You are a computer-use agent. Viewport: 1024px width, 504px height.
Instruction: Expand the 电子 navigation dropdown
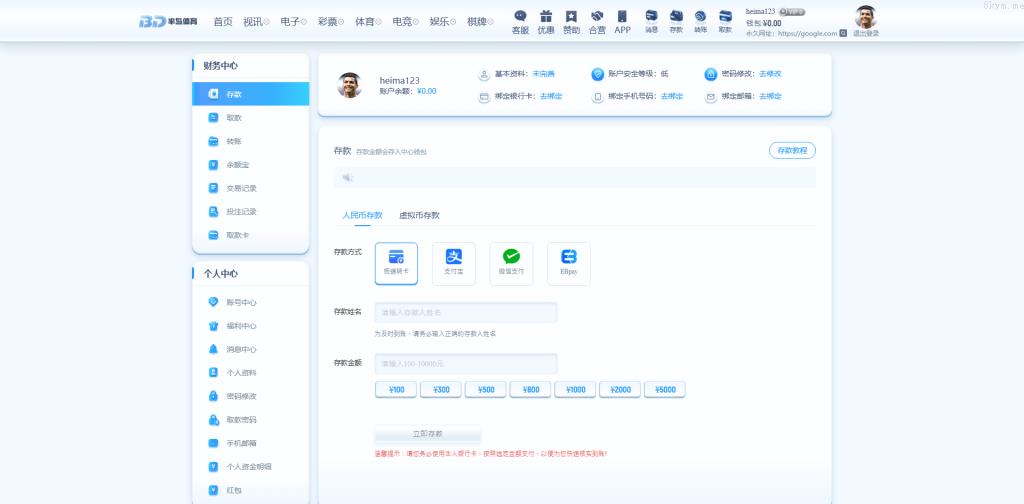click(293, 21)
